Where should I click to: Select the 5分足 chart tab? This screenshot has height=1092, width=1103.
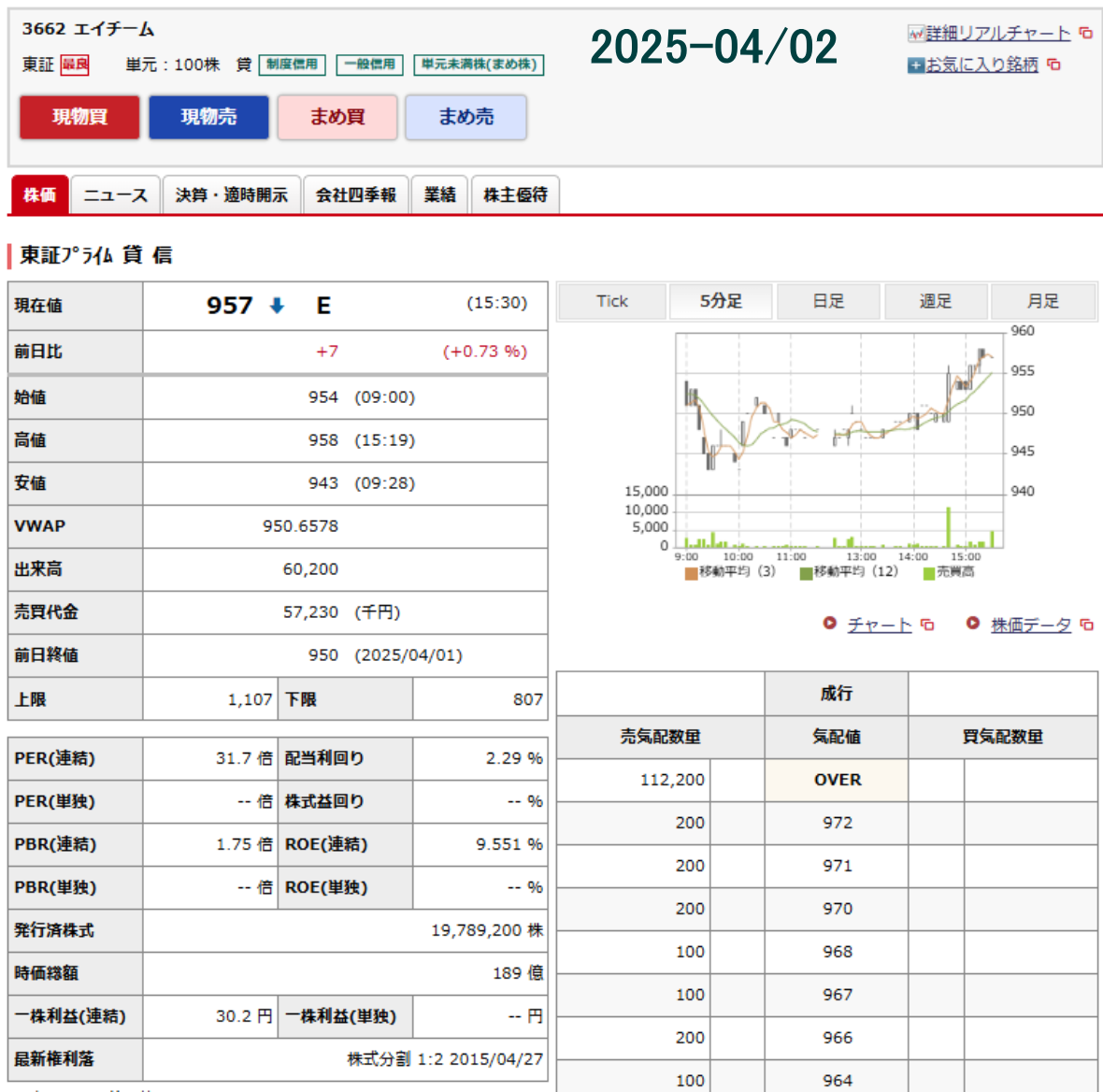pos(721,301)
